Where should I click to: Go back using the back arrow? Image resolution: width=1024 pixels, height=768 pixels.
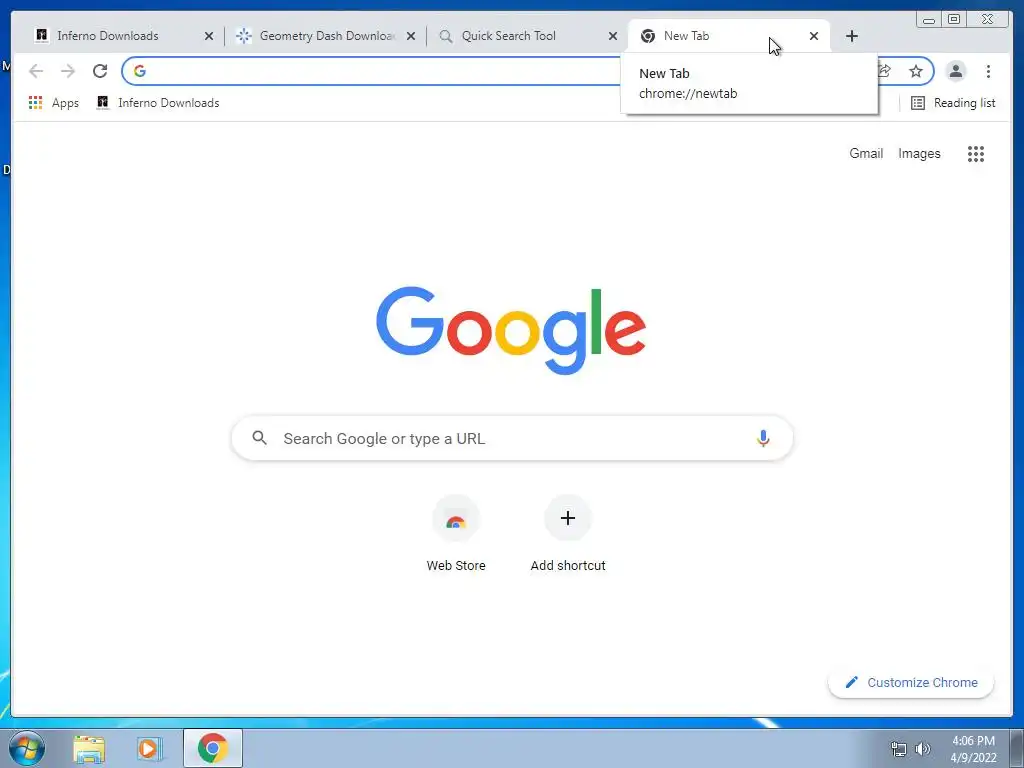(x=36, y=71)
